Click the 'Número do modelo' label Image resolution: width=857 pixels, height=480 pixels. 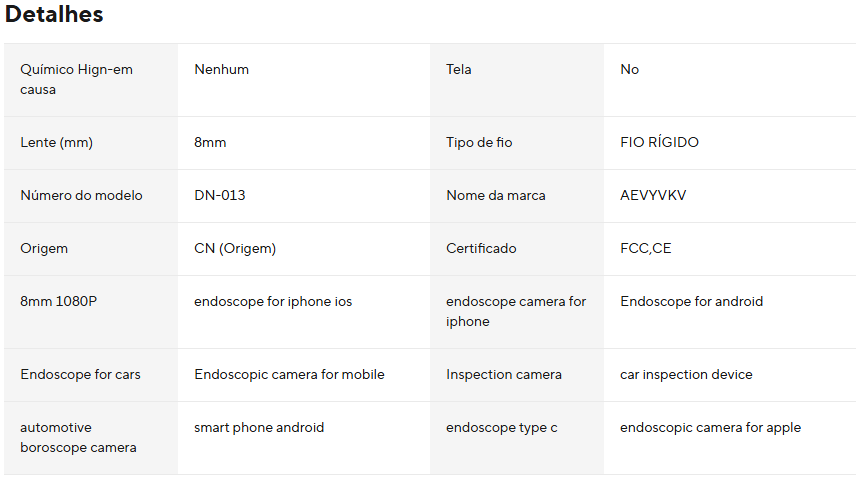tap(81, 195)
